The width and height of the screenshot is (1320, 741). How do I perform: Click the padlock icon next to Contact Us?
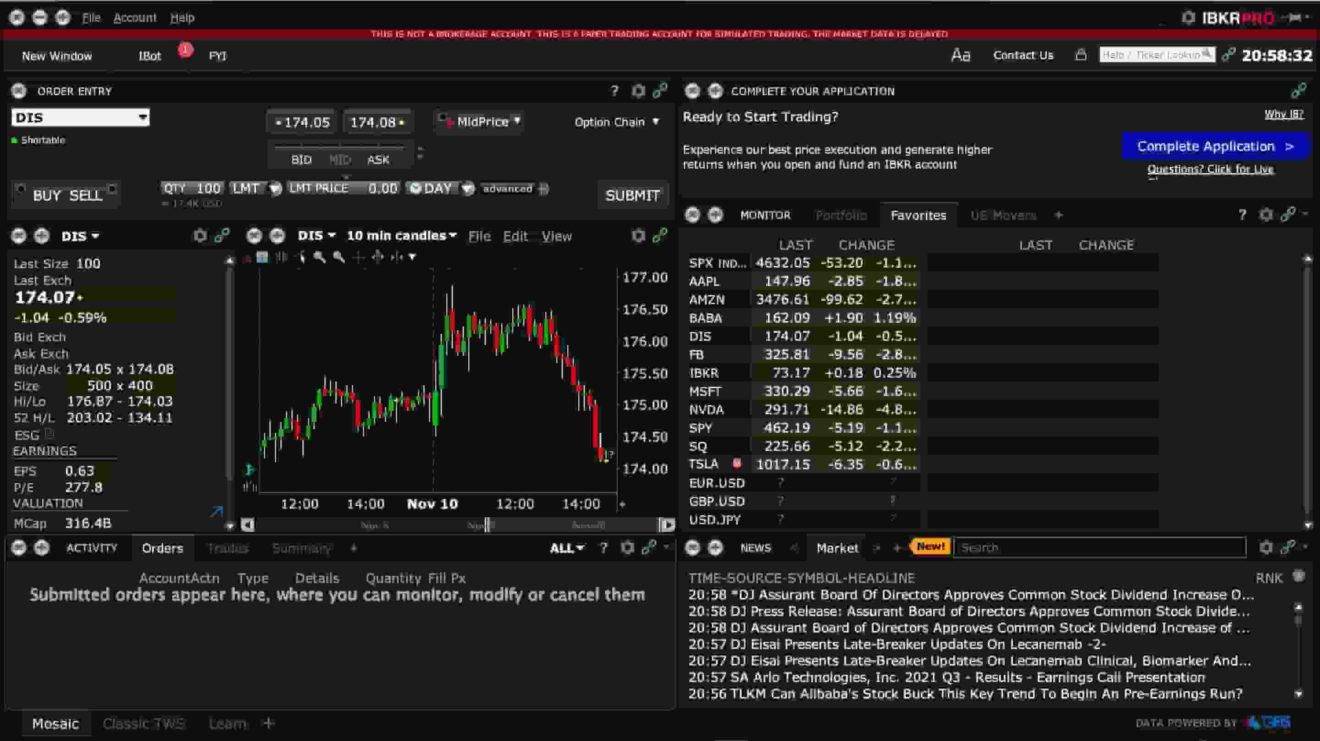click(x=1080, y=55)
